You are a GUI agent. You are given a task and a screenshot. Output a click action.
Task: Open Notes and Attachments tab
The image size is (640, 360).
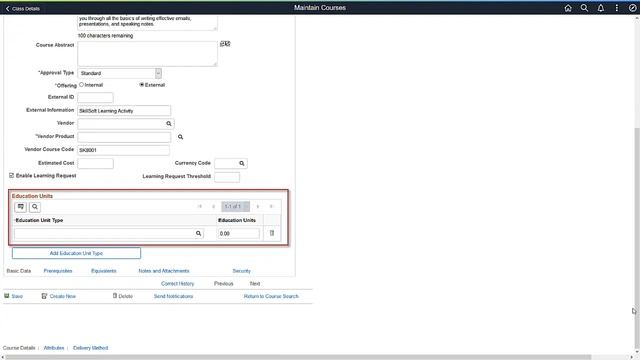164,271
